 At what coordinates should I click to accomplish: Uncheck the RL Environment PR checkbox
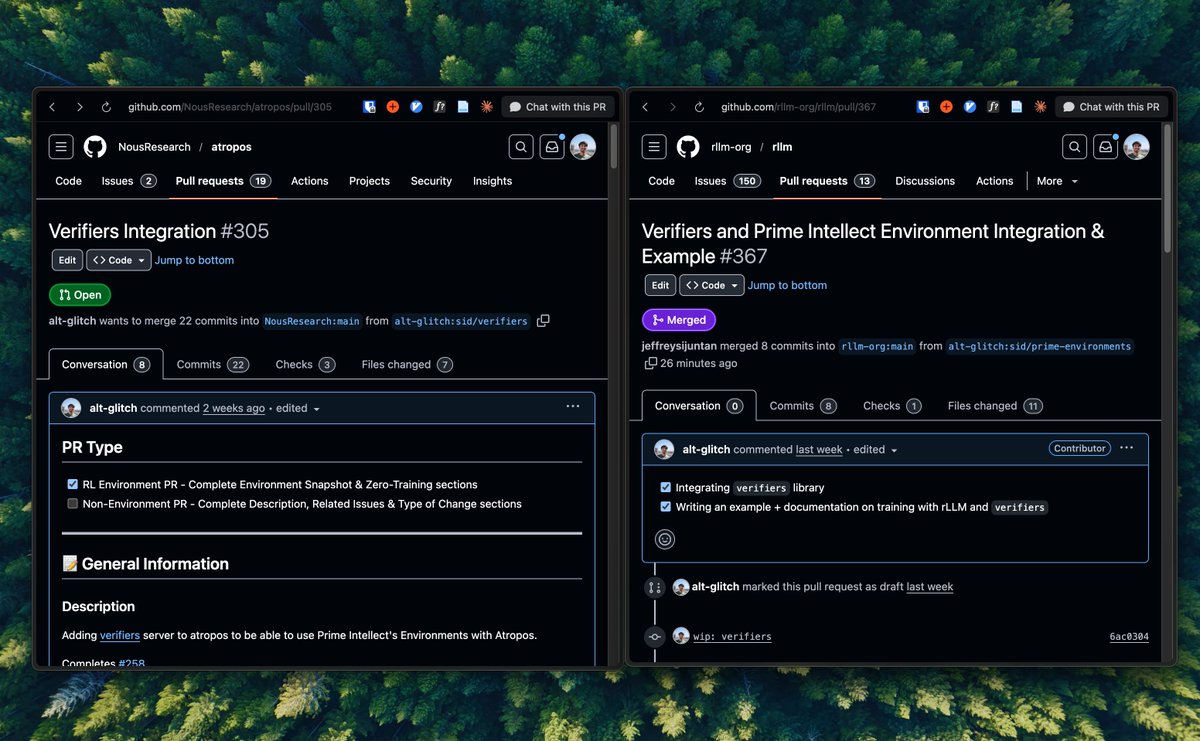click(x=72, y=483)
